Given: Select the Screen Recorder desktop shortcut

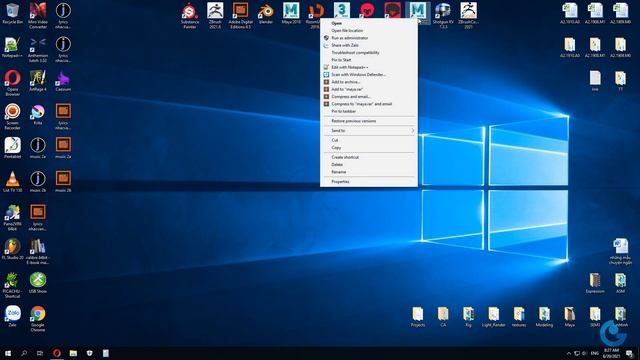Looking at the screenshot, I should coord(12,116).
